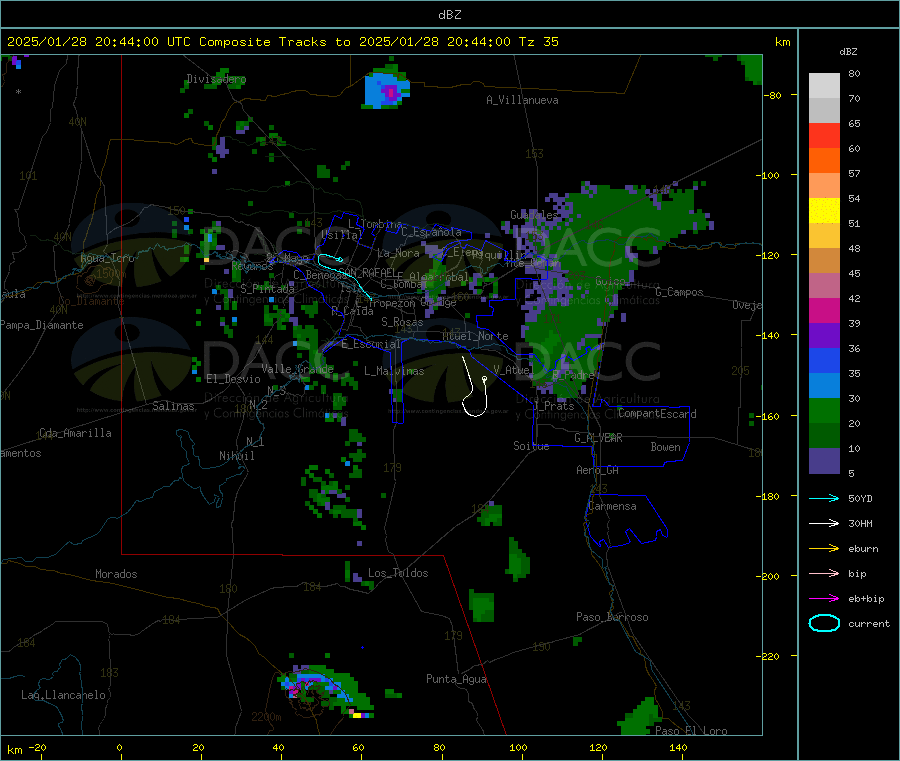Click the L_Malvinas map label

[x=394, y=371]
